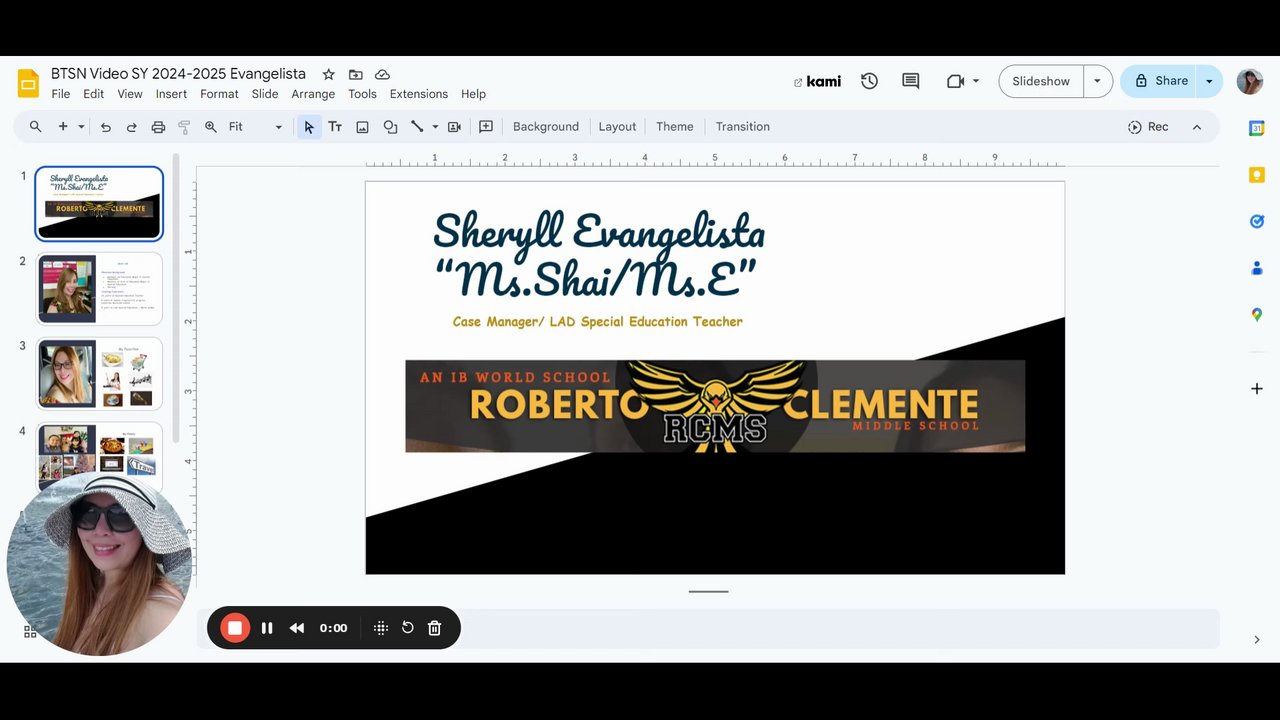Open the new slide layout dropdown arrow
Image resolution: width=1280 pixels, height=720 pixels.
coord(79,127)
